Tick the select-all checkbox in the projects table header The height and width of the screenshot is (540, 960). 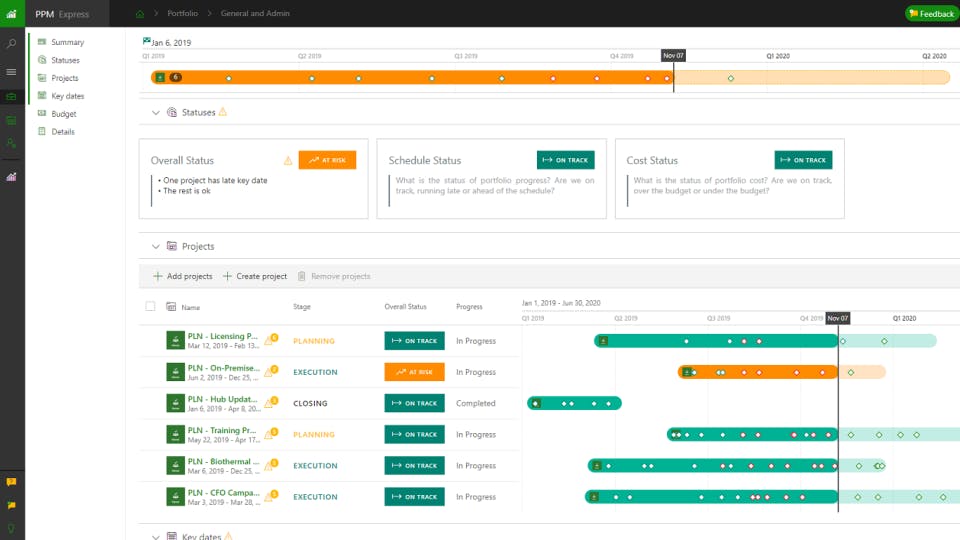click(x=150, y=306)
